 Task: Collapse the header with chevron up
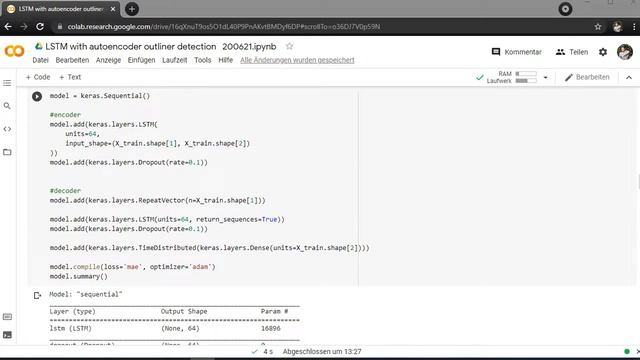pos(629,77)
